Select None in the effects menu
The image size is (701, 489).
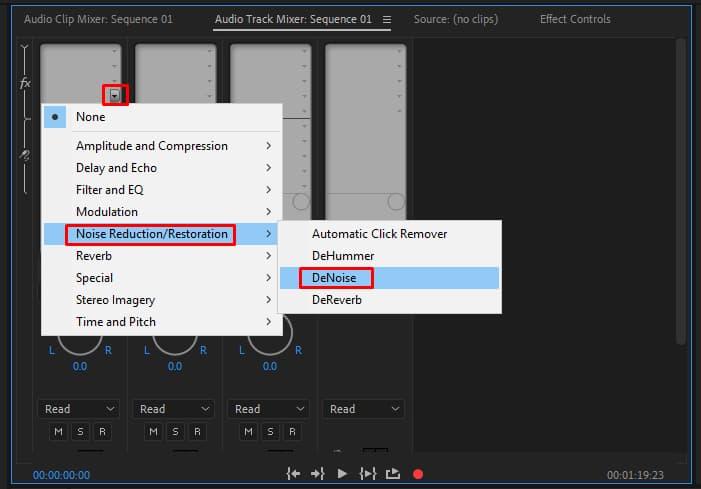pos(162,117)
